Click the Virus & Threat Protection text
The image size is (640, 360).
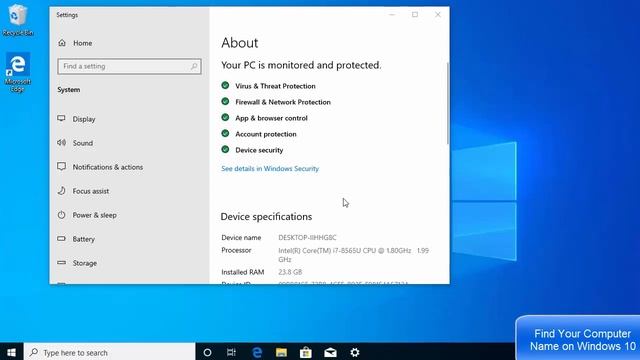[x=275, y=86]
